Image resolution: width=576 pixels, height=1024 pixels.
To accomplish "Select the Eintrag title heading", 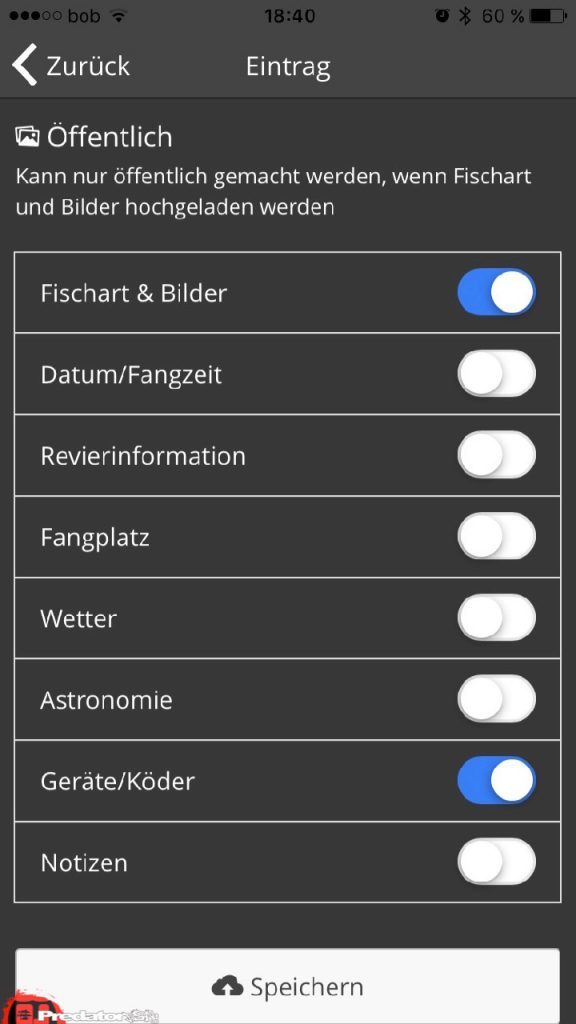I will [288, 66].
